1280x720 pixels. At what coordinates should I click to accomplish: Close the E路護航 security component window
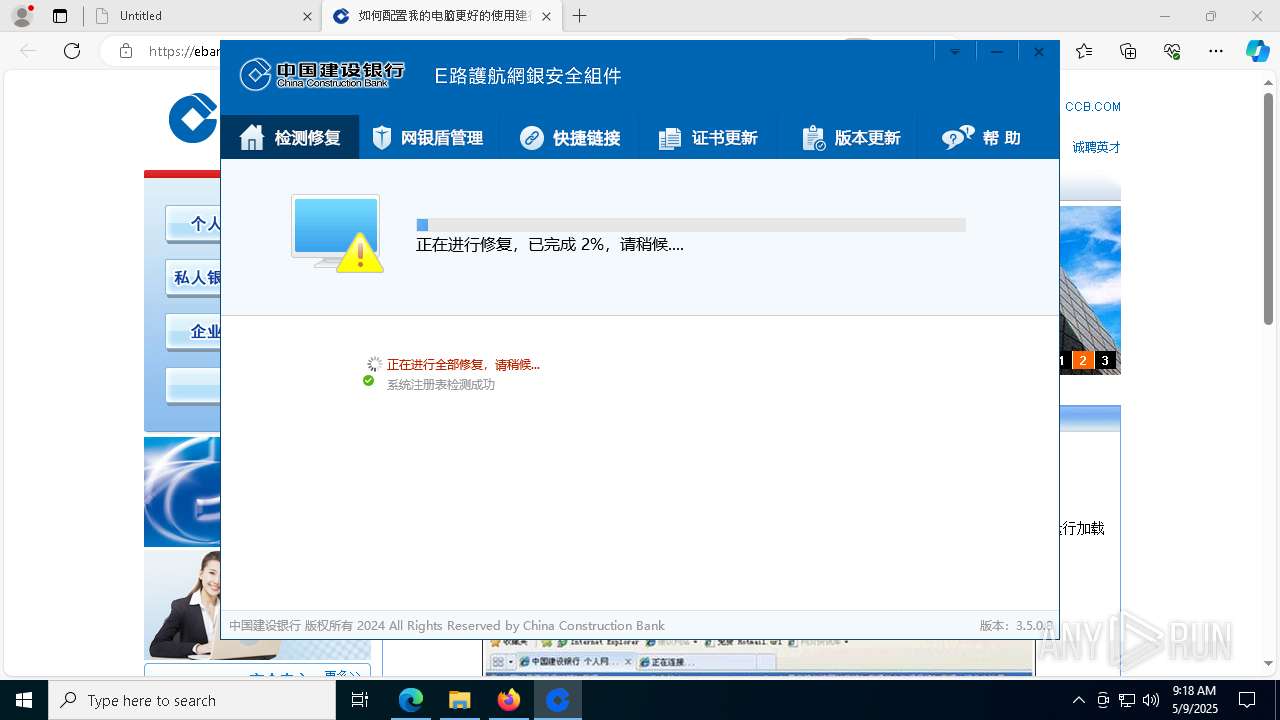(1039, 52)
